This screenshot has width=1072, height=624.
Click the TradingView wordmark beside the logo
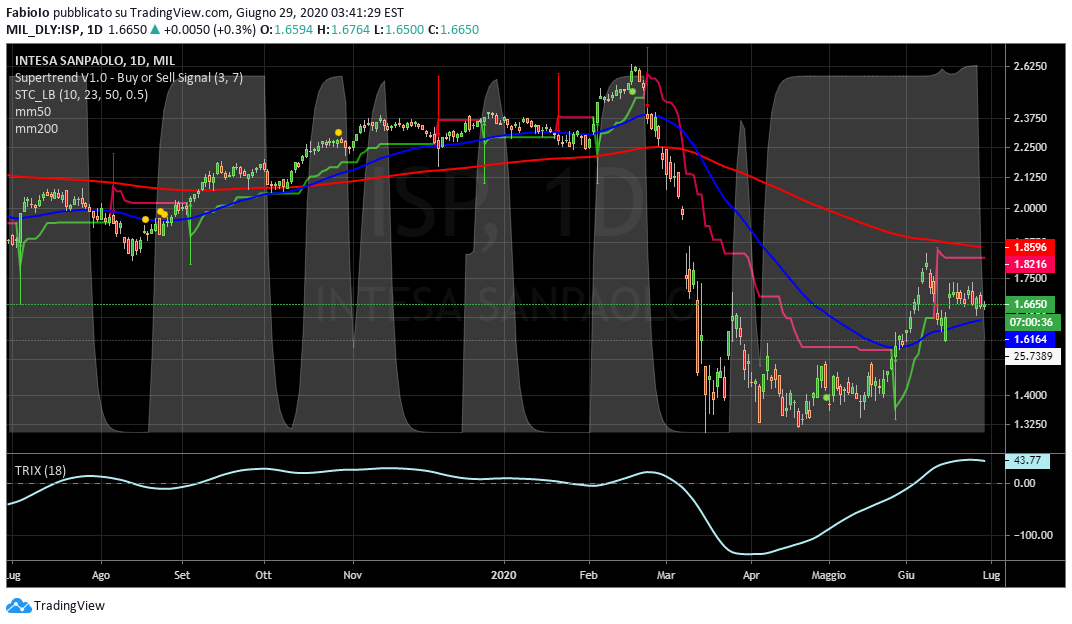click(x=70, y=606)
